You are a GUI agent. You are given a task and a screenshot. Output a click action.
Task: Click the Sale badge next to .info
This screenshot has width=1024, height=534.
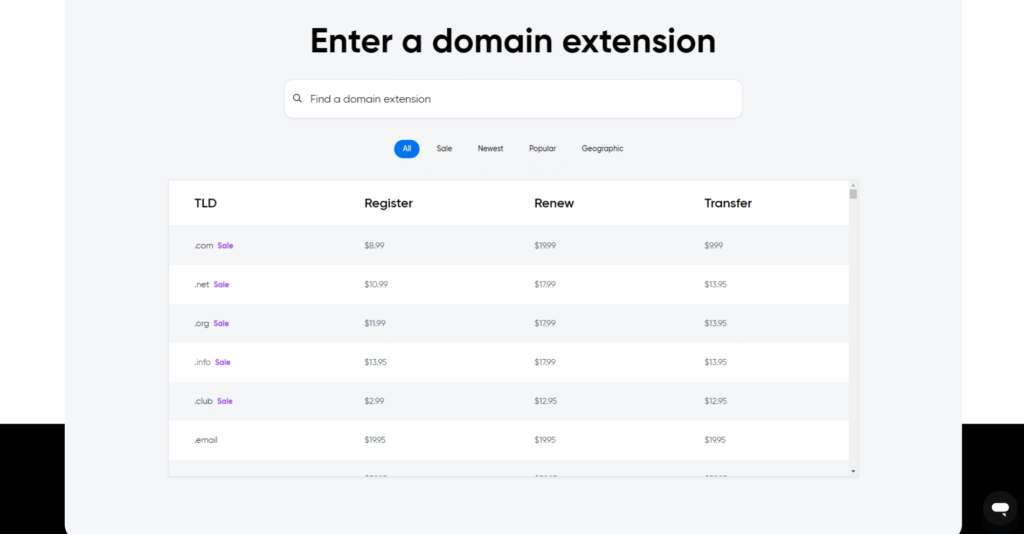[223, 362]
